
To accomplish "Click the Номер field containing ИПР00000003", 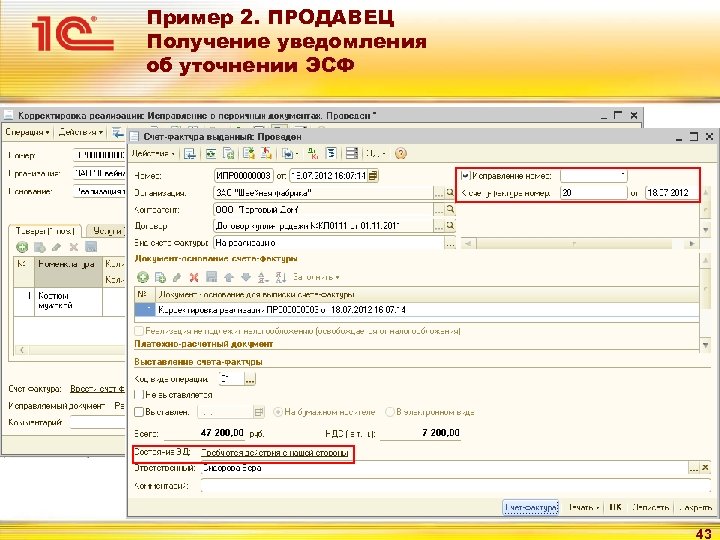I will pos(244,175).
